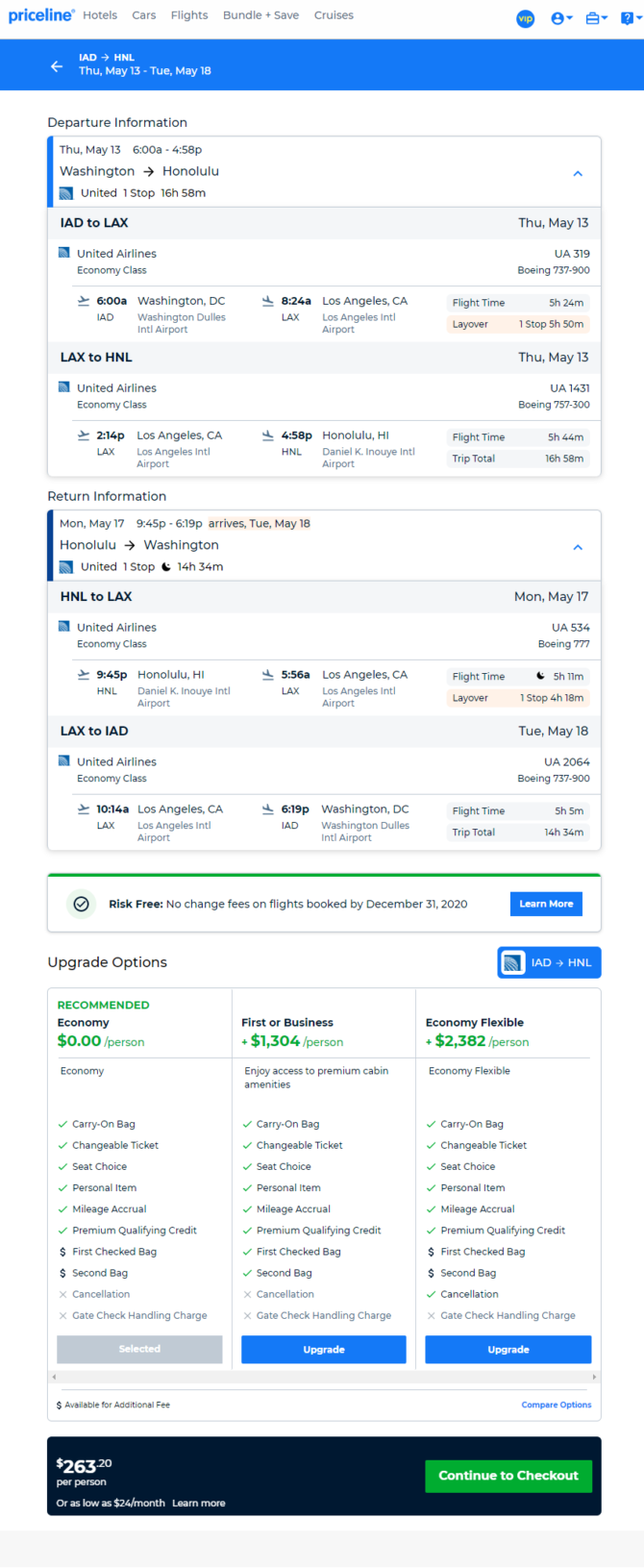Open Compare Options link
Screen dimensions: 644x1568
coord(557,1405)
